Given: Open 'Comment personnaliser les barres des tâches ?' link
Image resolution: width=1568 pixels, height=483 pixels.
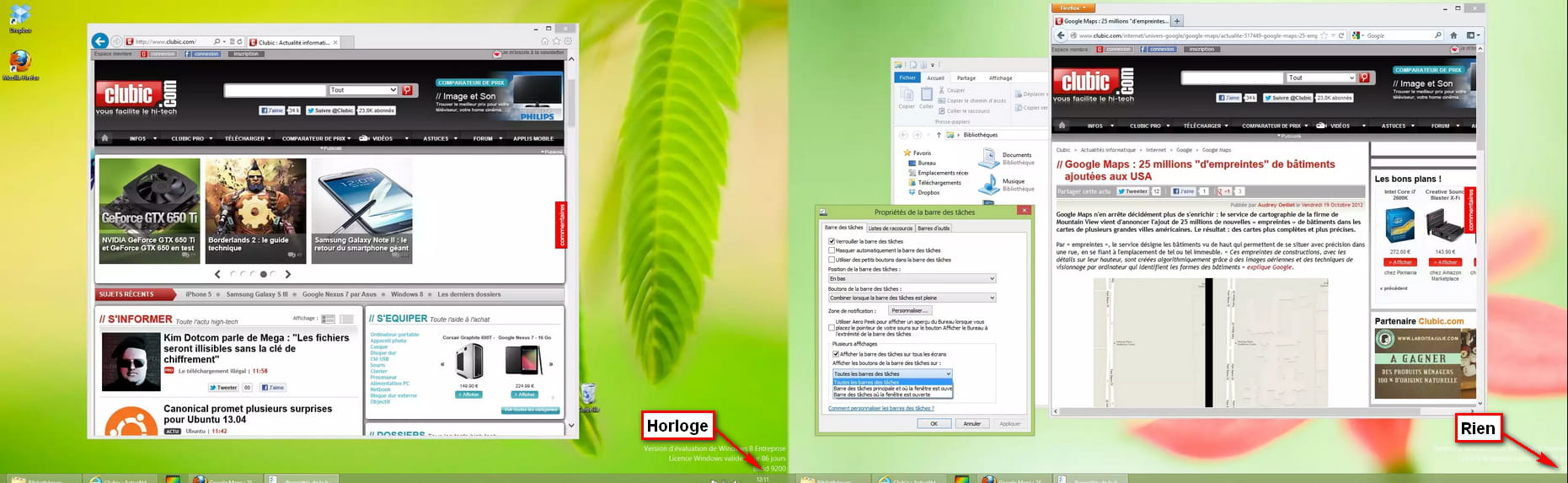Looking at the screenshot, I should [880, 408].
